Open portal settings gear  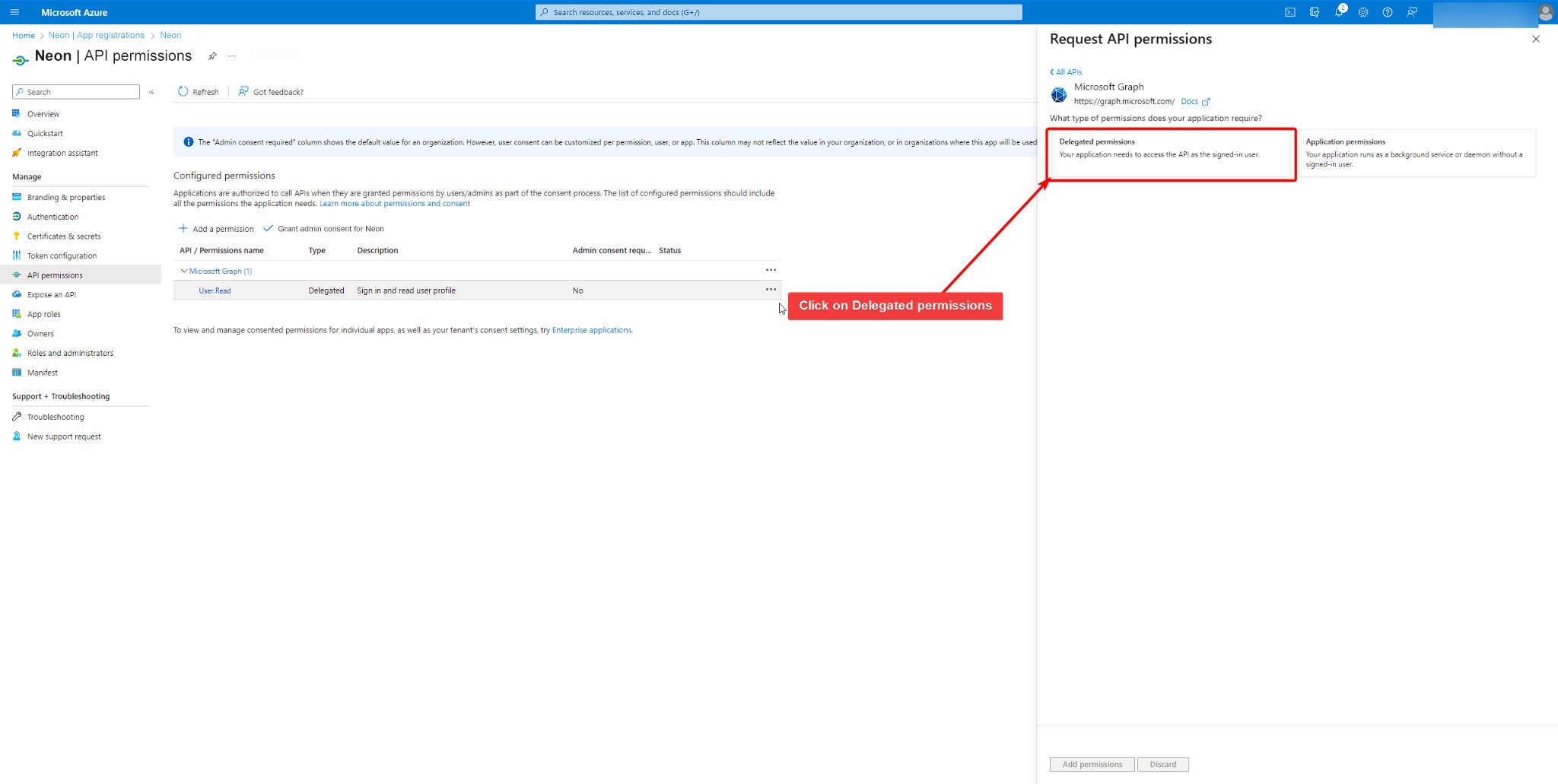(1363, 12)
